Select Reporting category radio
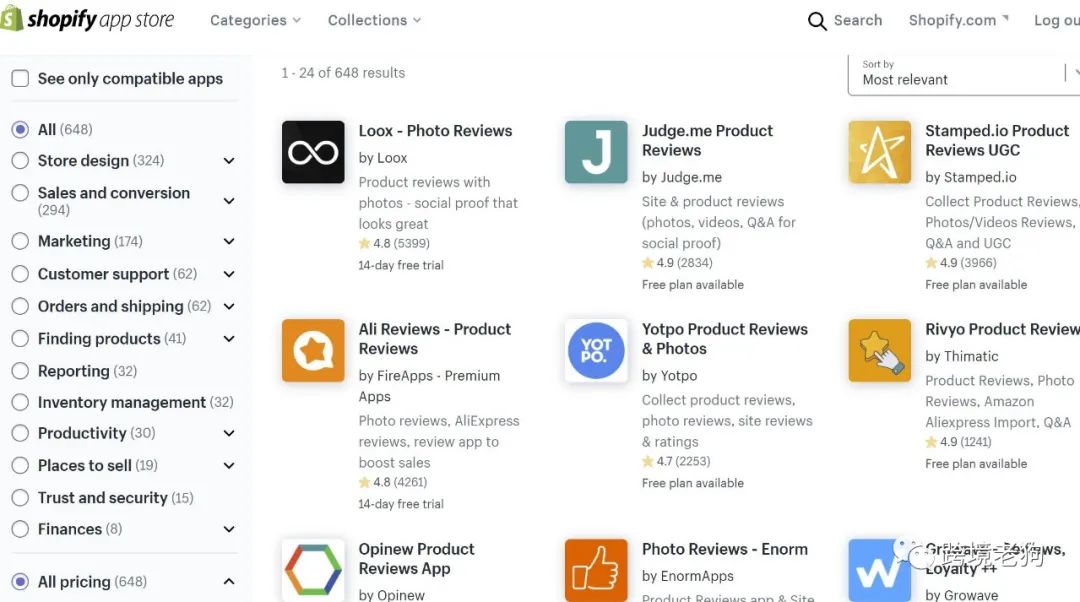The height and width of the screenshot is (602, 1080). [x=20, y=371]
